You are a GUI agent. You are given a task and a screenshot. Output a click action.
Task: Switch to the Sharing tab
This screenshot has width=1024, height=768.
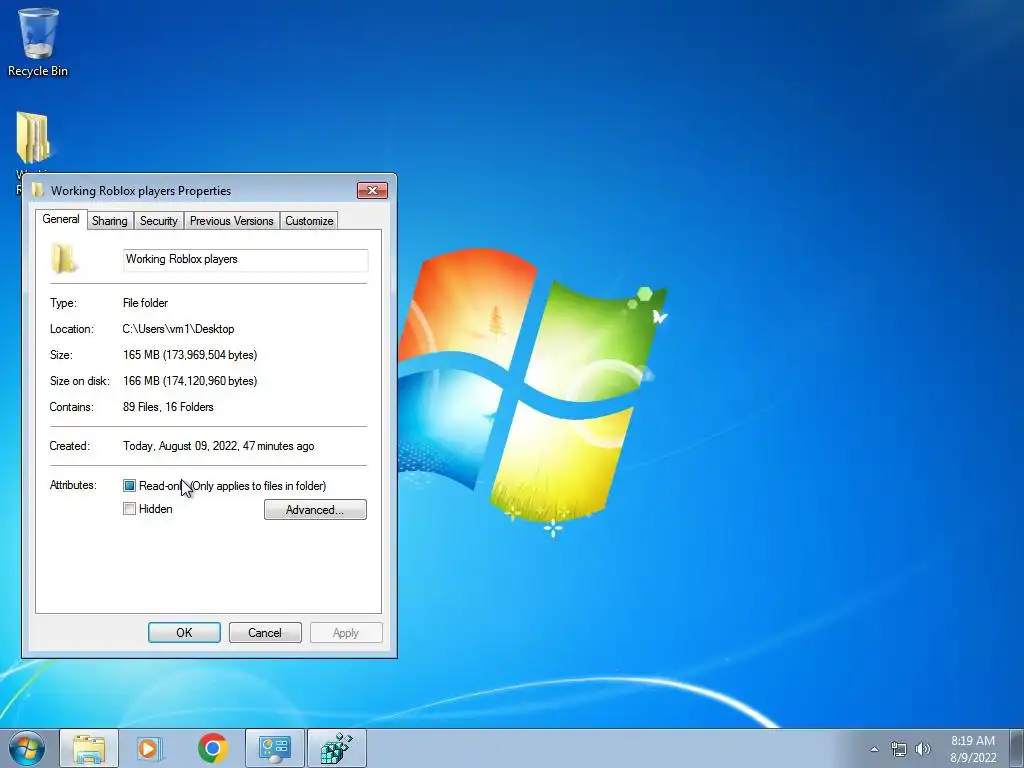coord(110,221)
